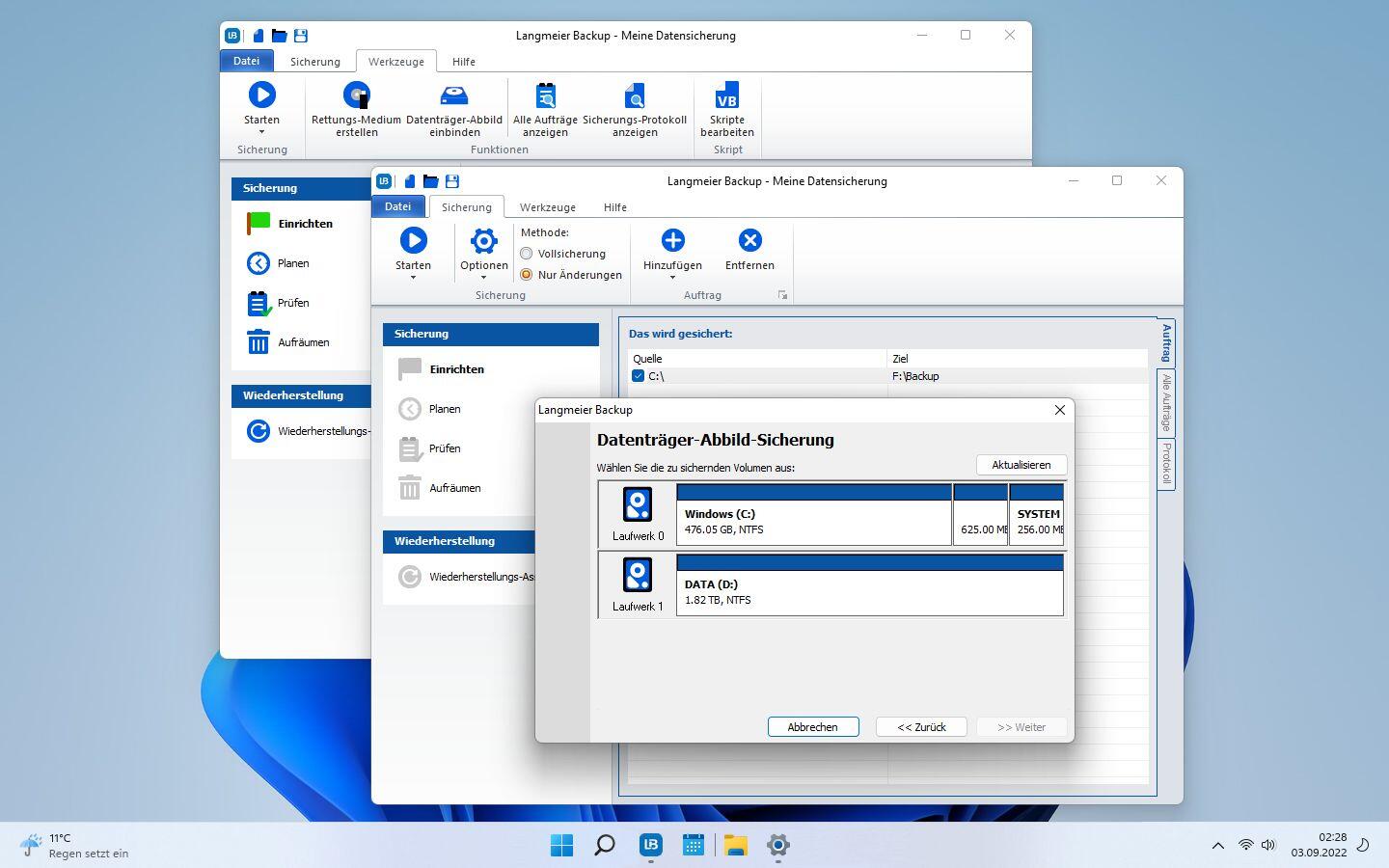The image size is (1389, 868).
Task: Click the Entfernen icon
Action: (749, 241)
